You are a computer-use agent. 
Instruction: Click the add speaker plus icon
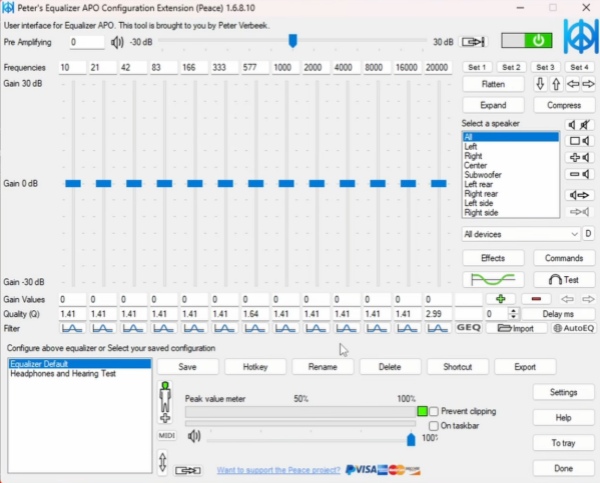click(580, 157)
